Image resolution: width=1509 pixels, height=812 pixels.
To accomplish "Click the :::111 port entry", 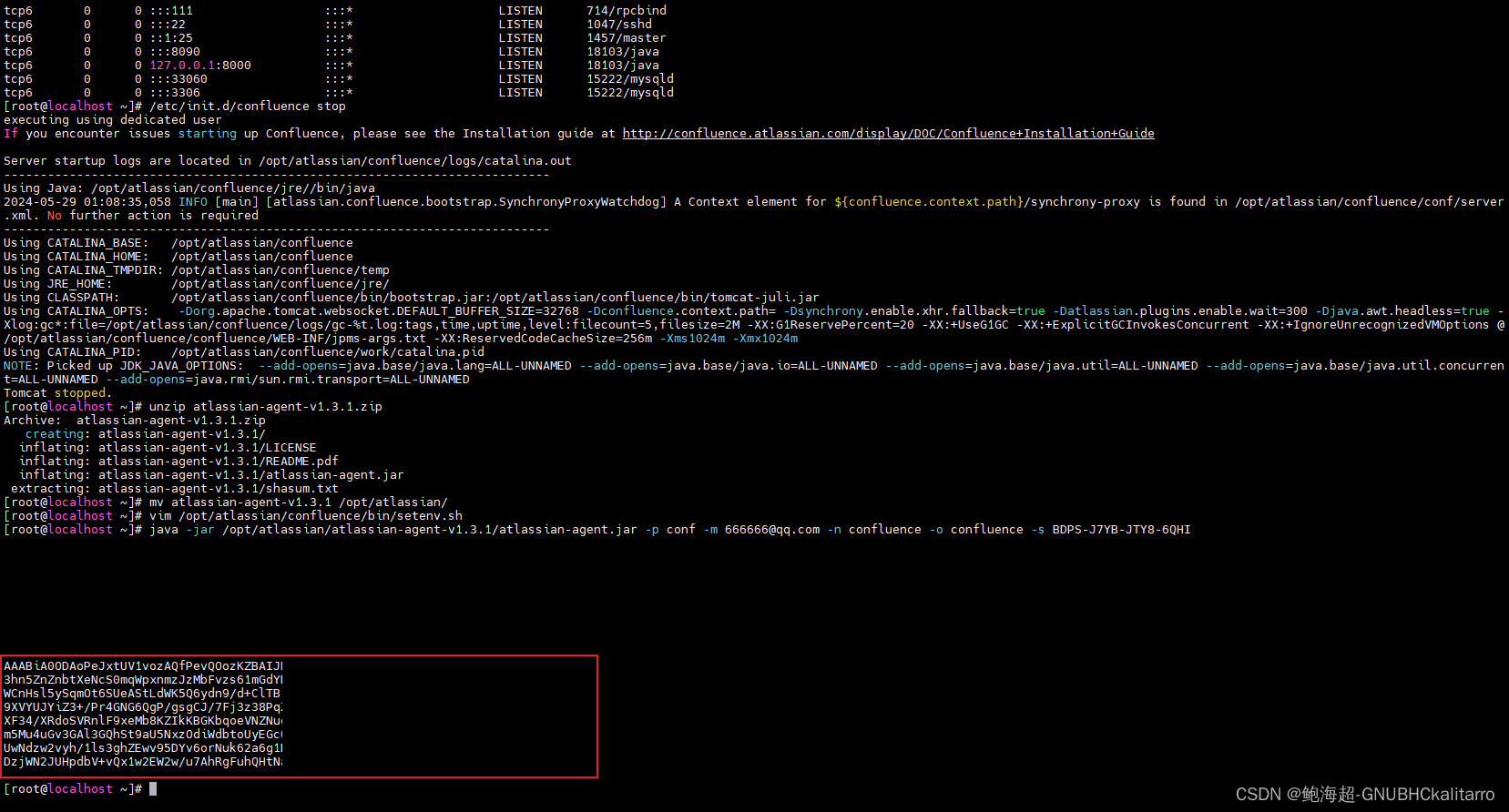I will (x=171, y=11).
